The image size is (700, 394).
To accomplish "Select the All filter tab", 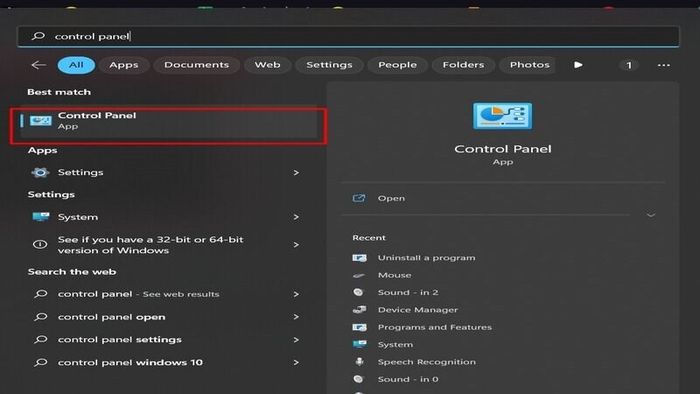I will [x=76, y=65].
